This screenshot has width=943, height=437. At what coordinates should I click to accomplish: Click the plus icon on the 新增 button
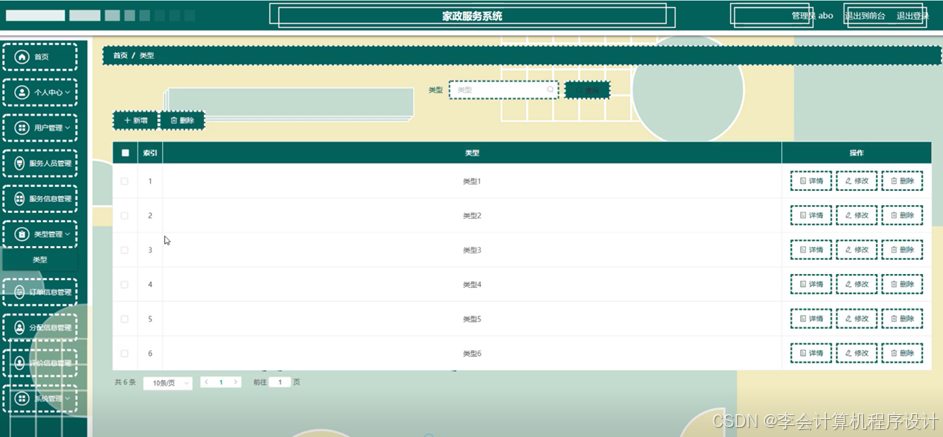[x=127, y=120]
